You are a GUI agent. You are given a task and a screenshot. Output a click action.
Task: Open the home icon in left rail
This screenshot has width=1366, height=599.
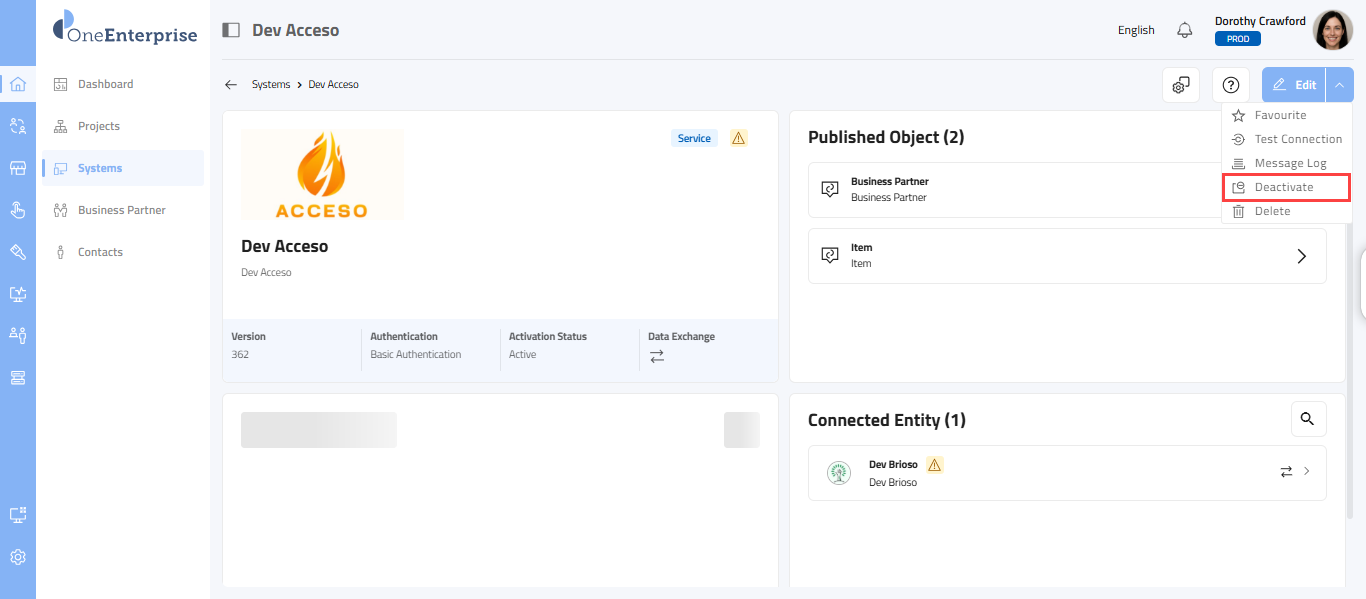coord(18,84)
